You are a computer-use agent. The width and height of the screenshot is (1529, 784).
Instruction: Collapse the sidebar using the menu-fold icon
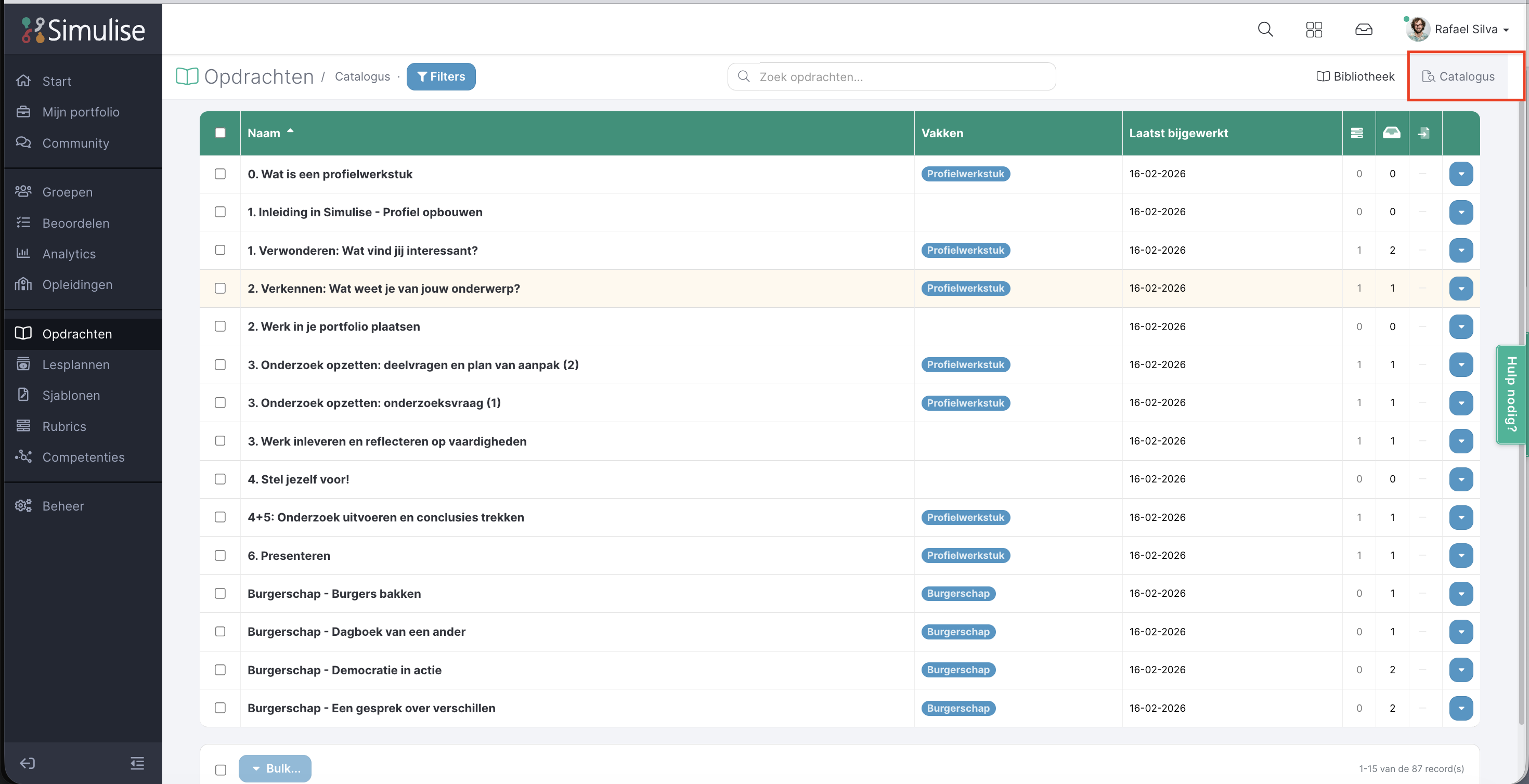(x=137, y=763)
